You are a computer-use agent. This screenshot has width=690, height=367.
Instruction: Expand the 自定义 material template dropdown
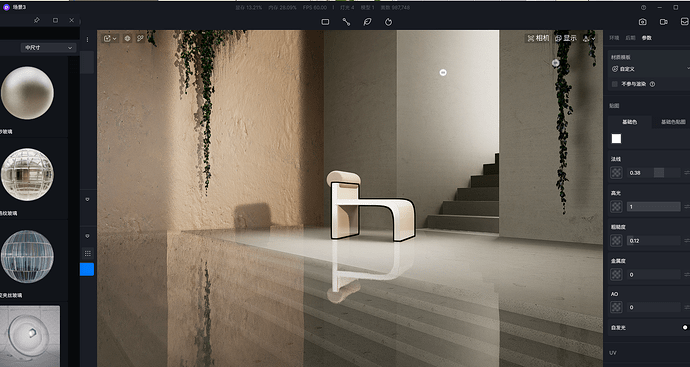point(650,69)
